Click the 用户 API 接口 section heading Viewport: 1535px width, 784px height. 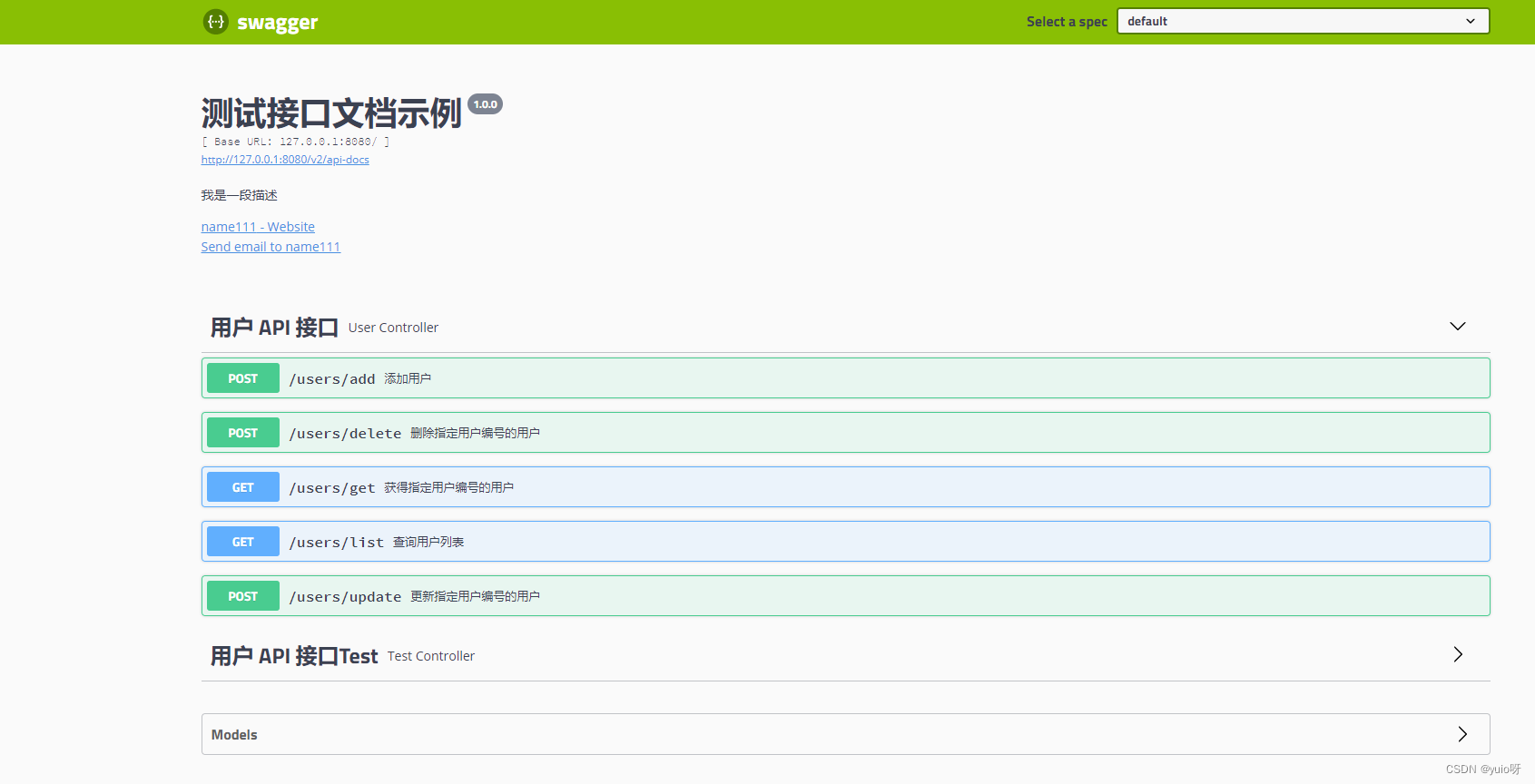point(274,328)
